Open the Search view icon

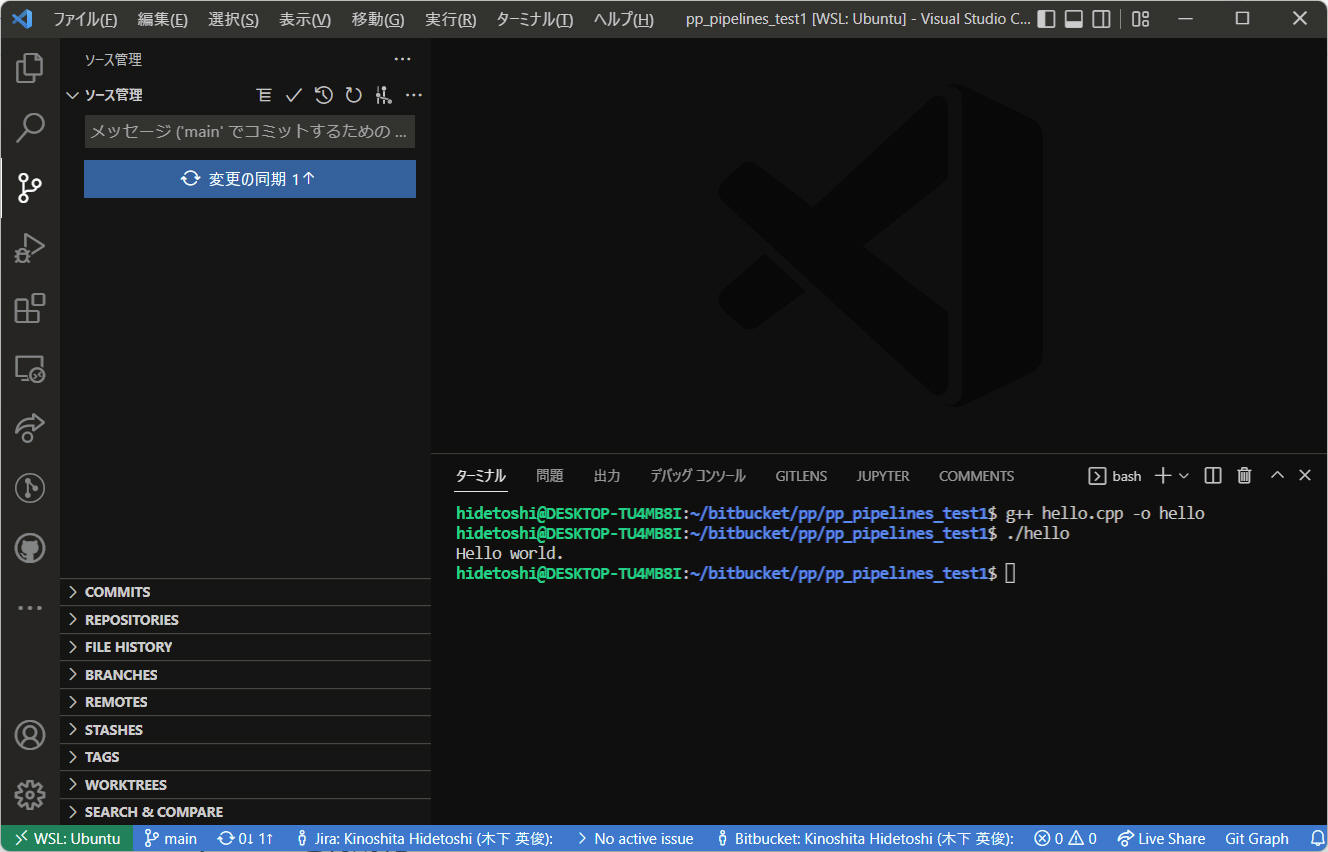[x=30, y=127]
